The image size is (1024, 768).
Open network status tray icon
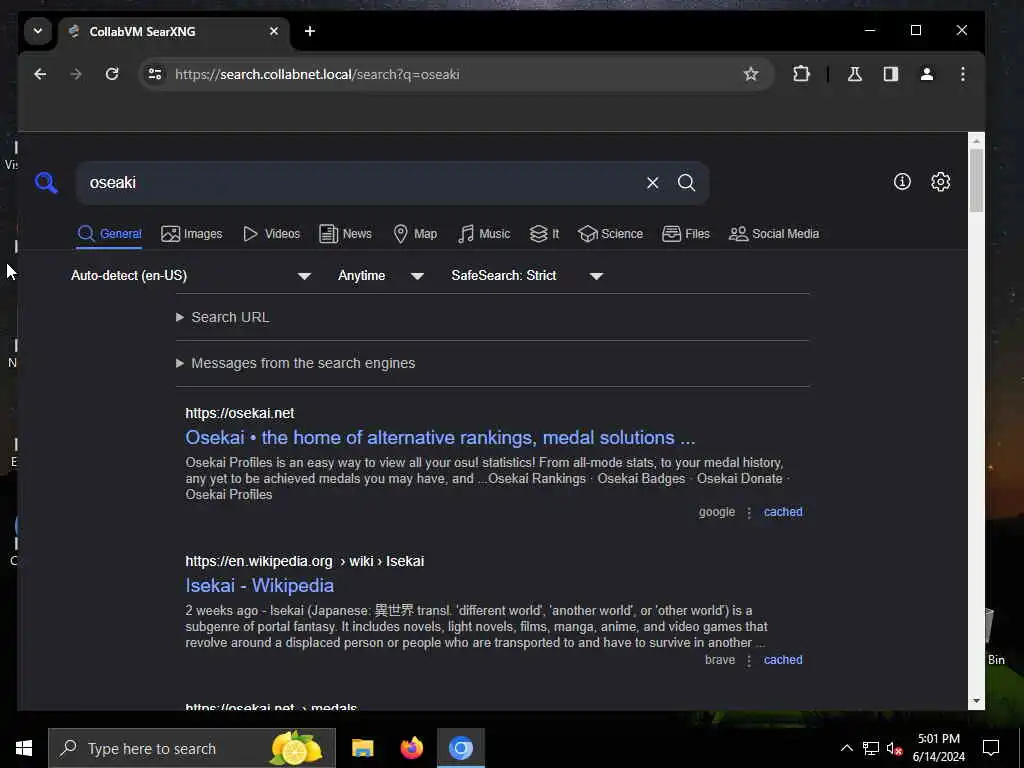point(871,748)
